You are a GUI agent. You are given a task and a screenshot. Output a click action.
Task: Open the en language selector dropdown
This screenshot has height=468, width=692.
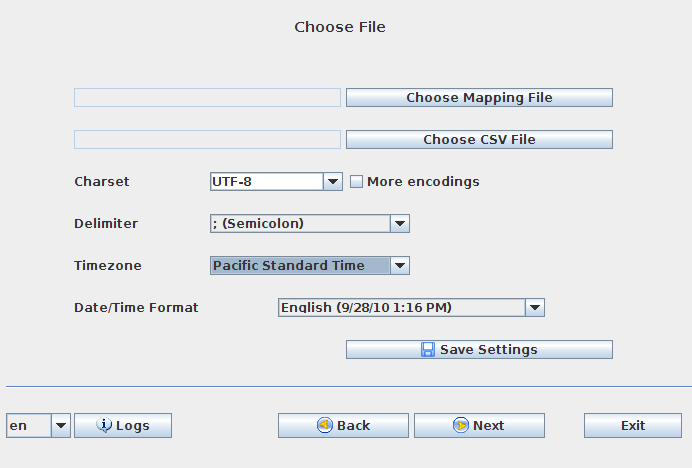[x=60, y=425]
